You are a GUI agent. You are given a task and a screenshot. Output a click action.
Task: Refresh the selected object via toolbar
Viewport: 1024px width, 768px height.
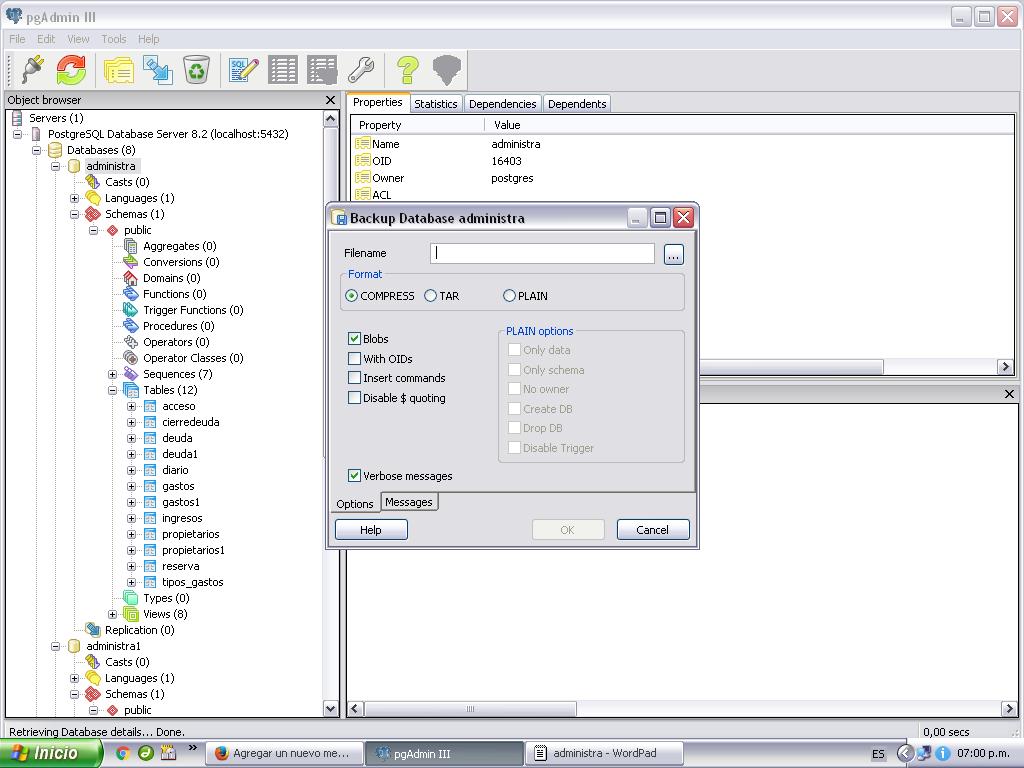71,69
